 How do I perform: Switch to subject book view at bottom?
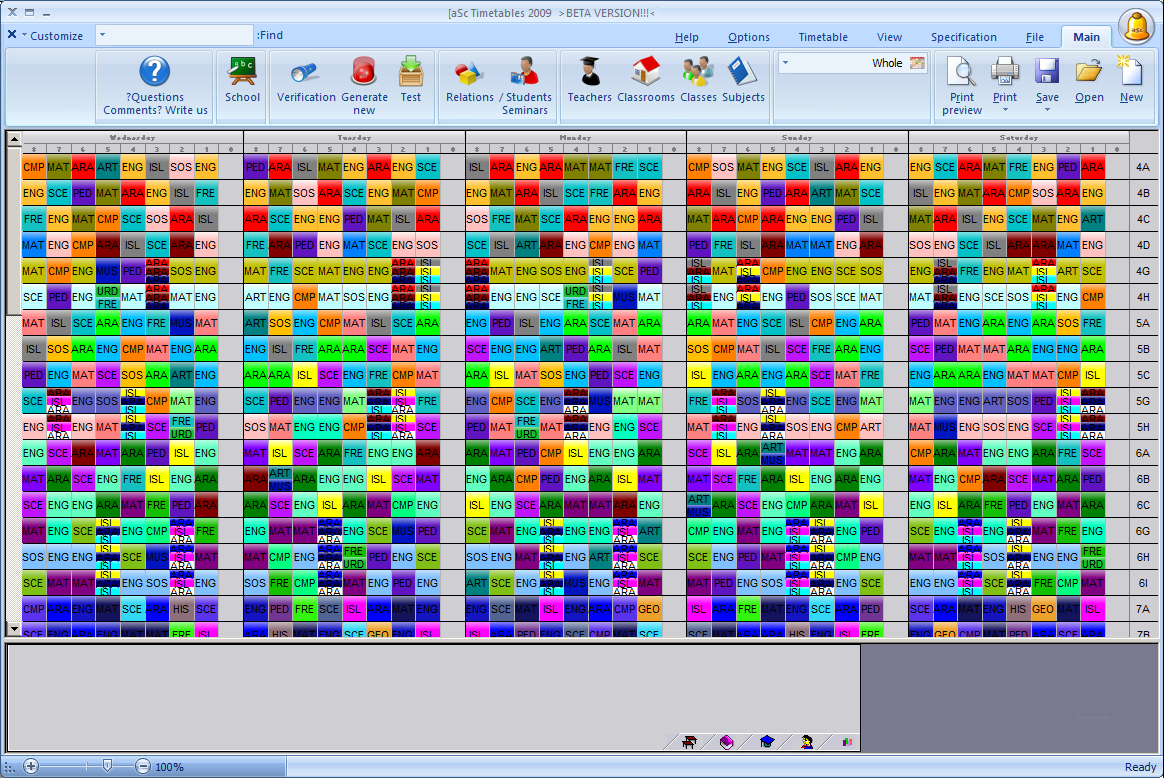727,742
